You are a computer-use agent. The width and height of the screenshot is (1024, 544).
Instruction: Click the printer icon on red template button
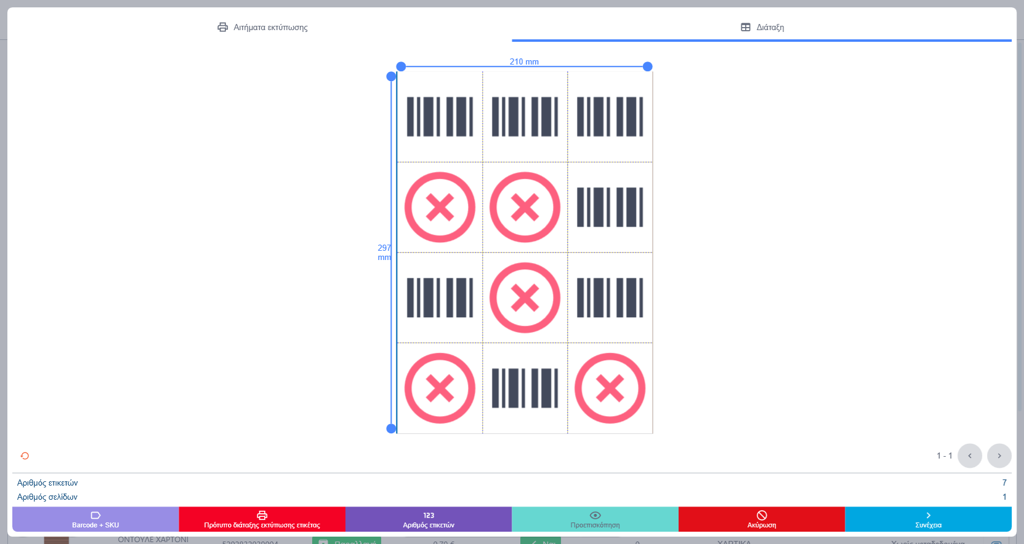(x=262, y=515)
